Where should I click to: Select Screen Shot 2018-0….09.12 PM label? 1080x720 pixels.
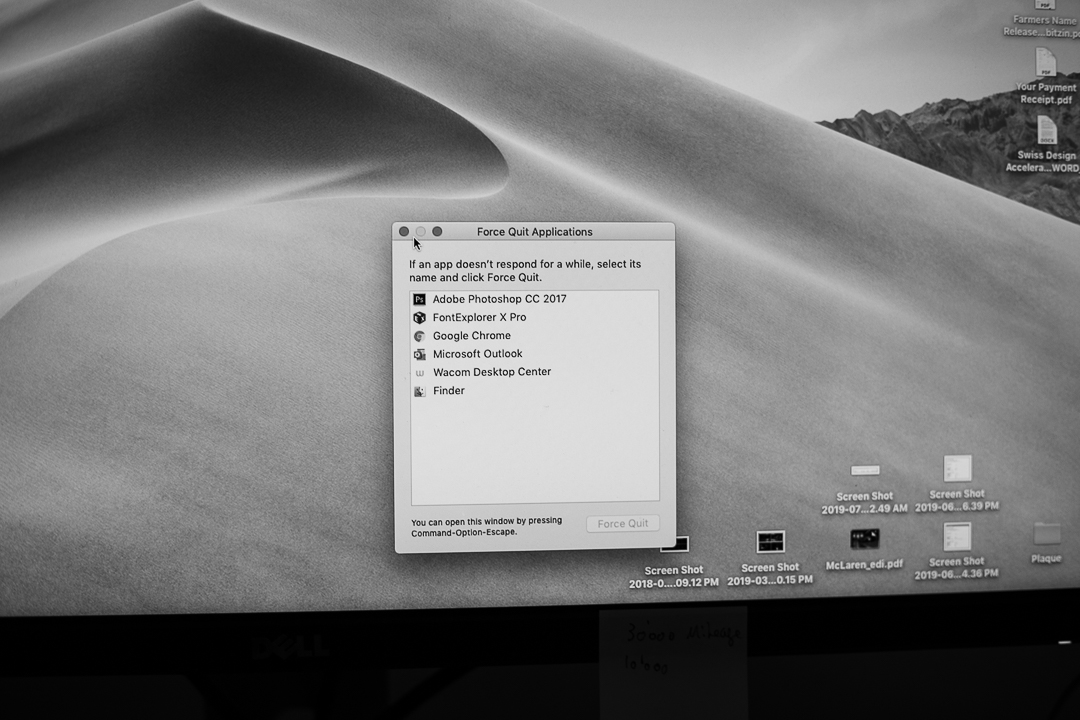click(674, 576)
